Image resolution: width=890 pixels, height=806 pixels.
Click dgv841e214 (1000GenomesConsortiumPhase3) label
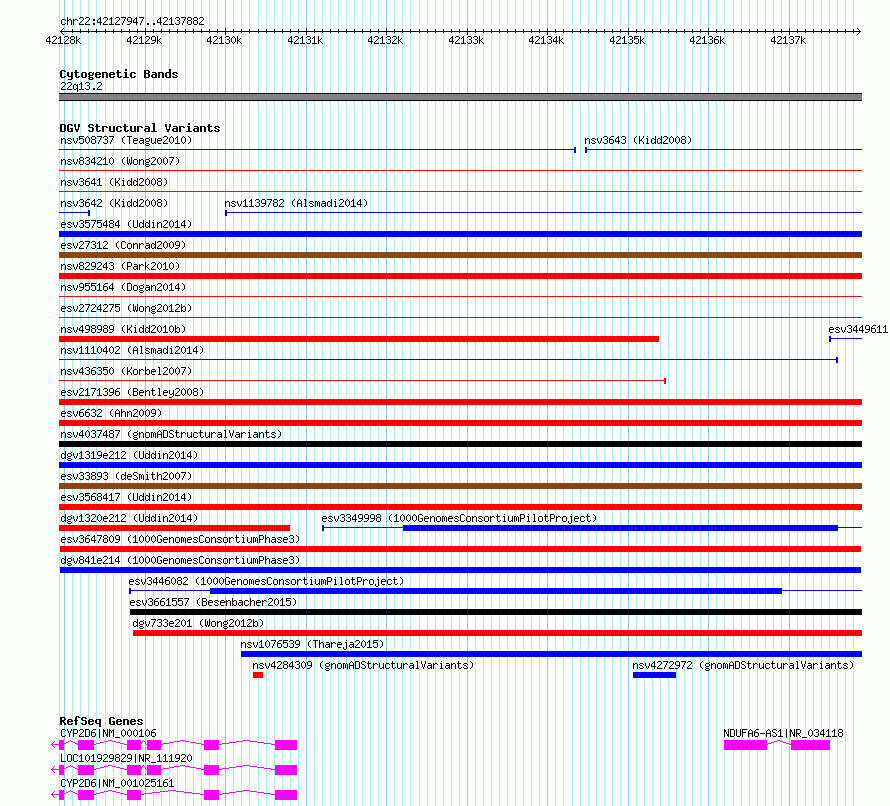click(180, 560)
